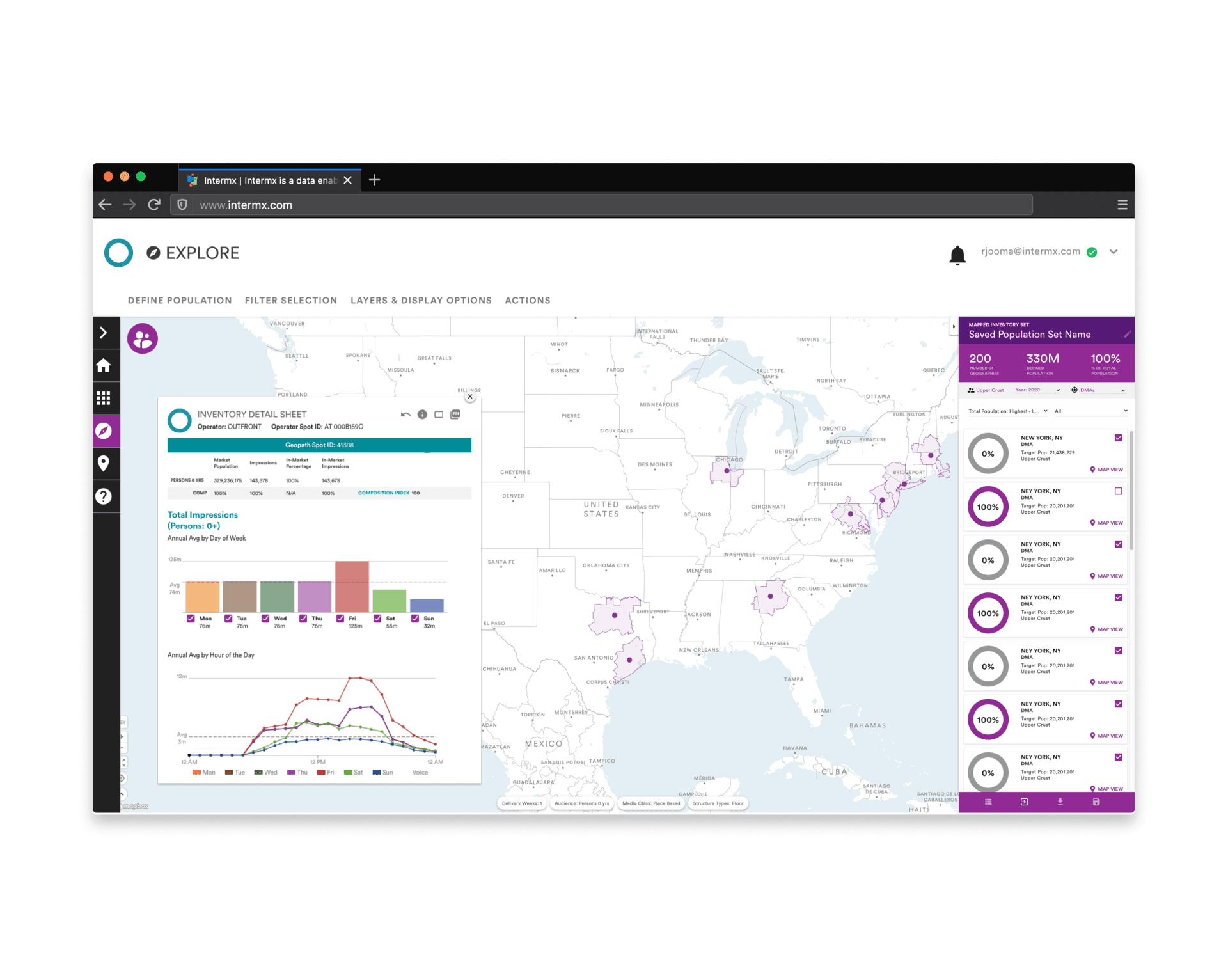Toggle the Sun day checkbox

click(415, 619)
